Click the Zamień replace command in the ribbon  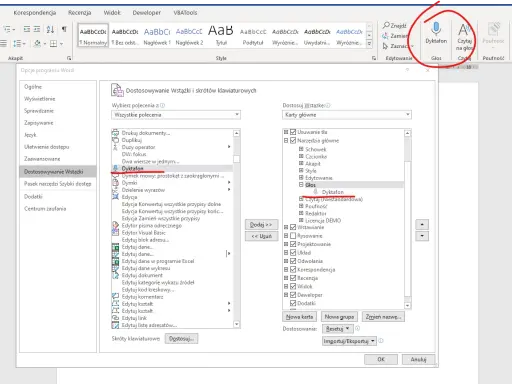point(395,36)
